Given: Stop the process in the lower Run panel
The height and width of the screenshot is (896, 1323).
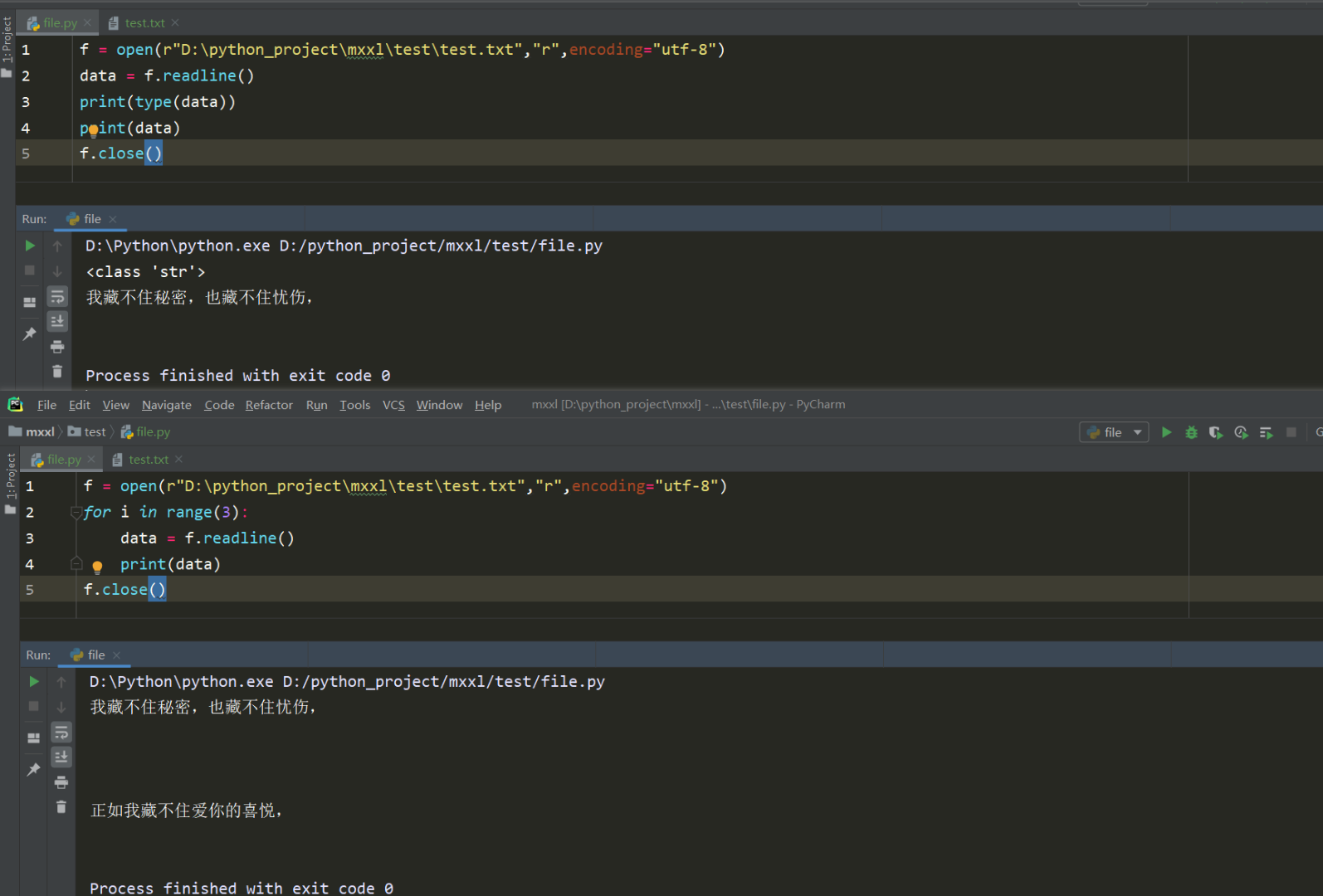Looking at the screenshot, I should [x=34, y=706].
